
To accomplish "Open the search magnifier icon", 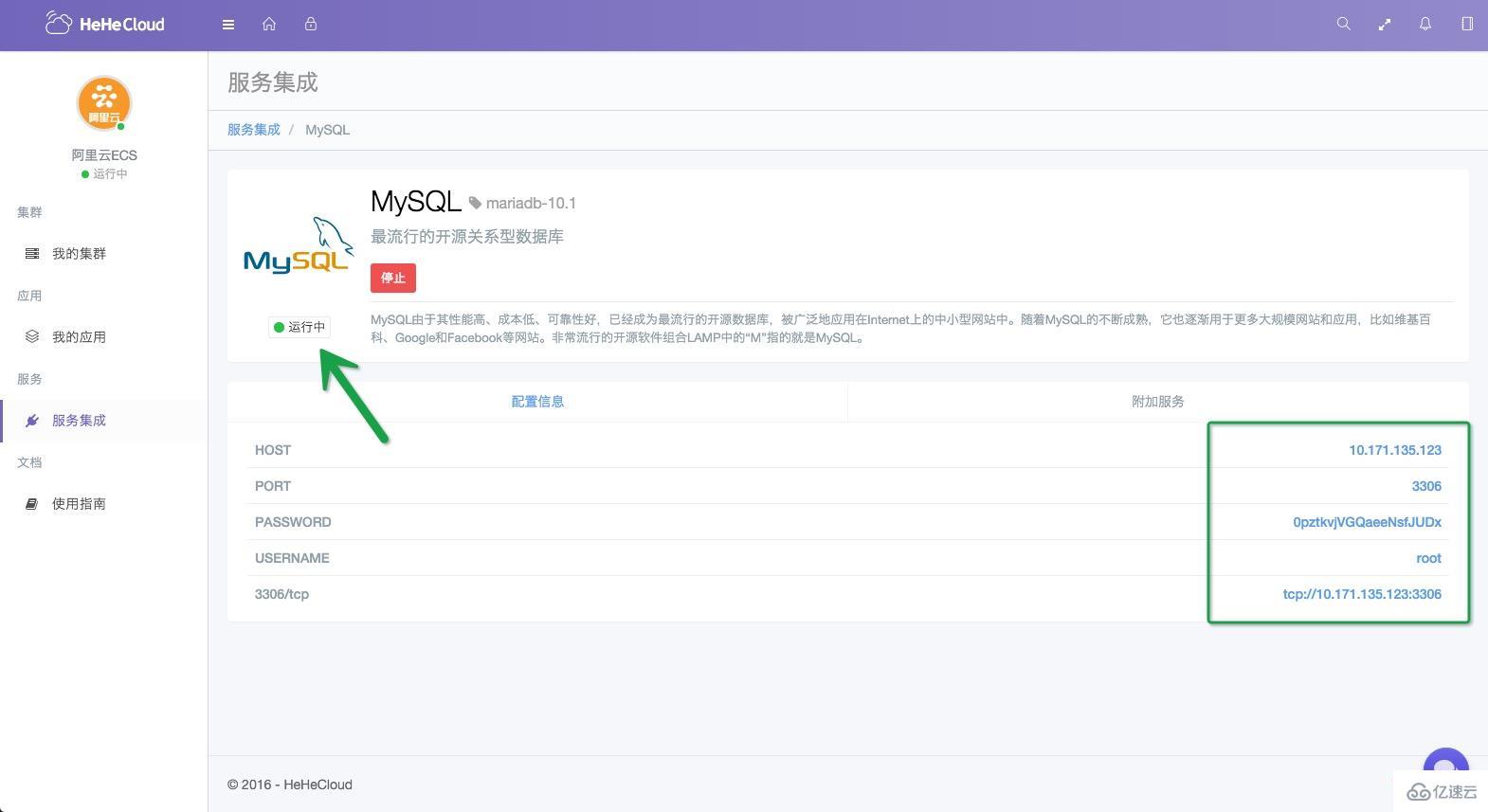I will coord(1343,24).
